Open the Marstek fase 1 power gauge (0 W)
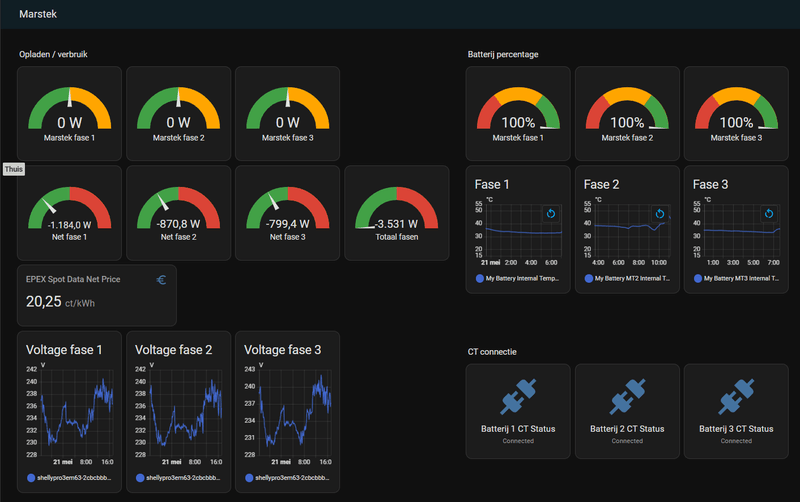The width and height of the screenshot is (800, 502). pos(69,114)
